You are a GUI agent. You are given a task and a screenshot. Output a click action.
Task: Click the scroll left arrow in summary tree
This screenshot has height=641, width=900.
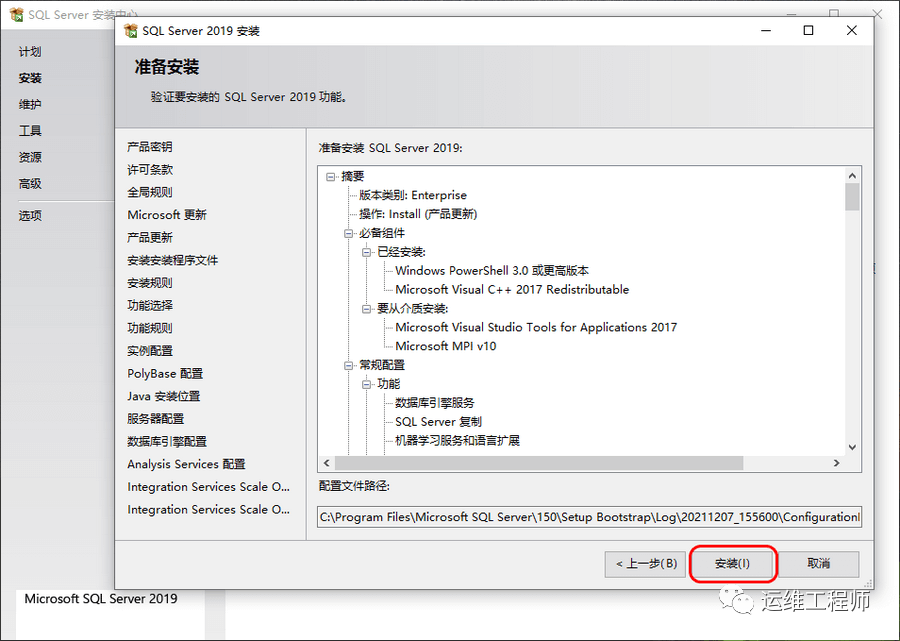tap(327, 463)
